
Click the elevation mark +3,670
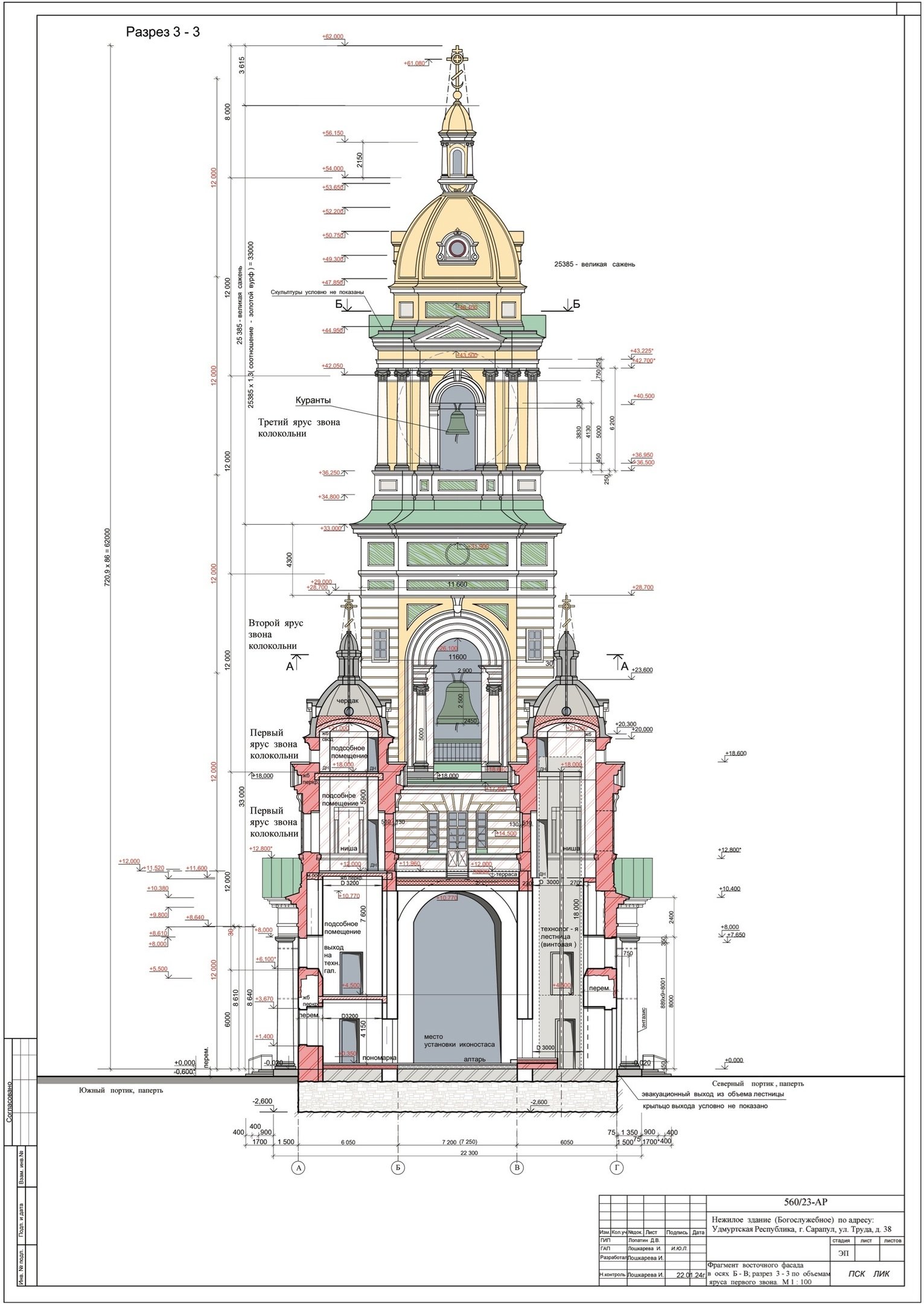pyautogui.click(x=265, y=999)
